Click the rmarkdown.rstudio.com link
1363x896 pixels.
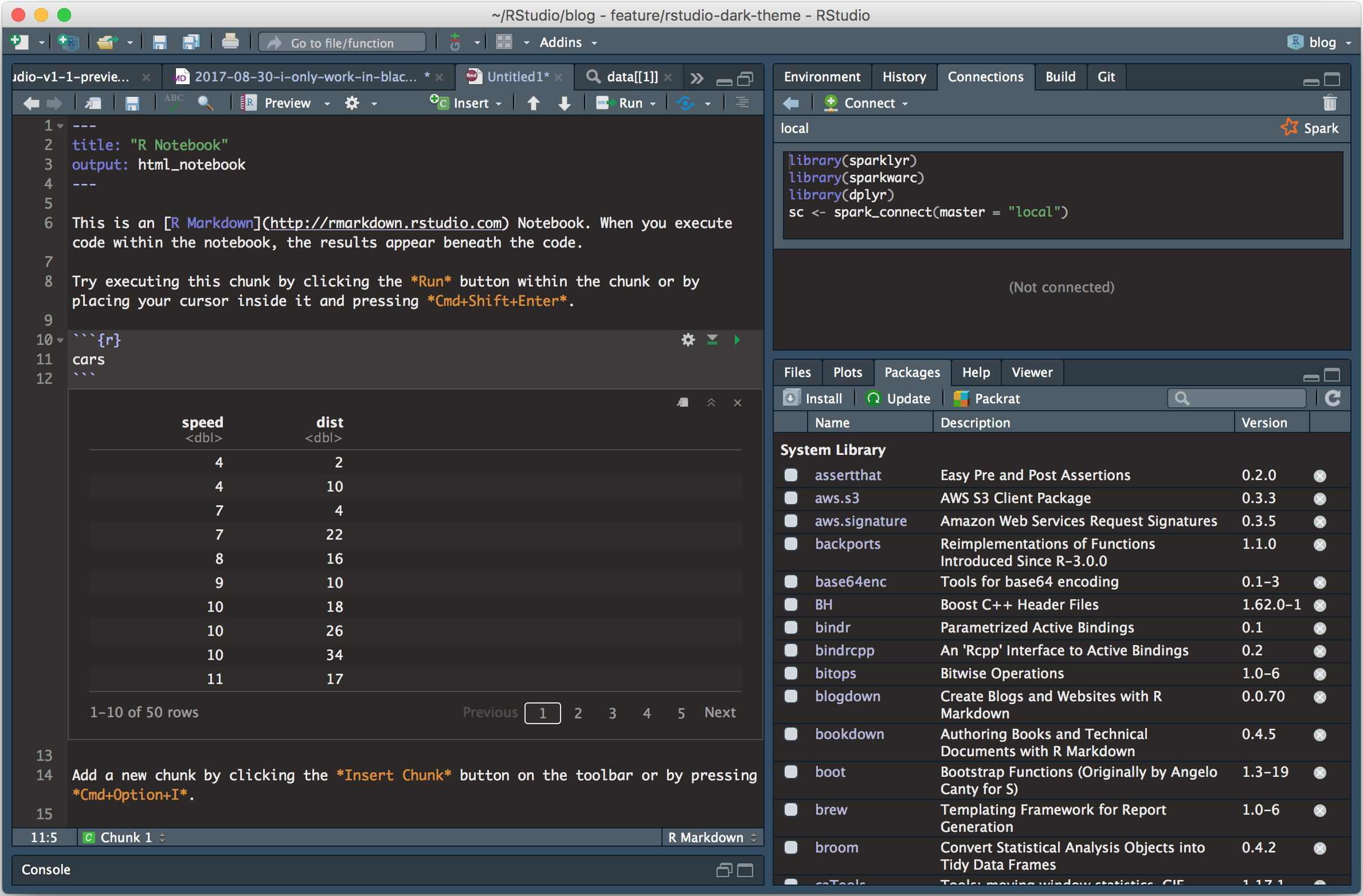(385, 223)
